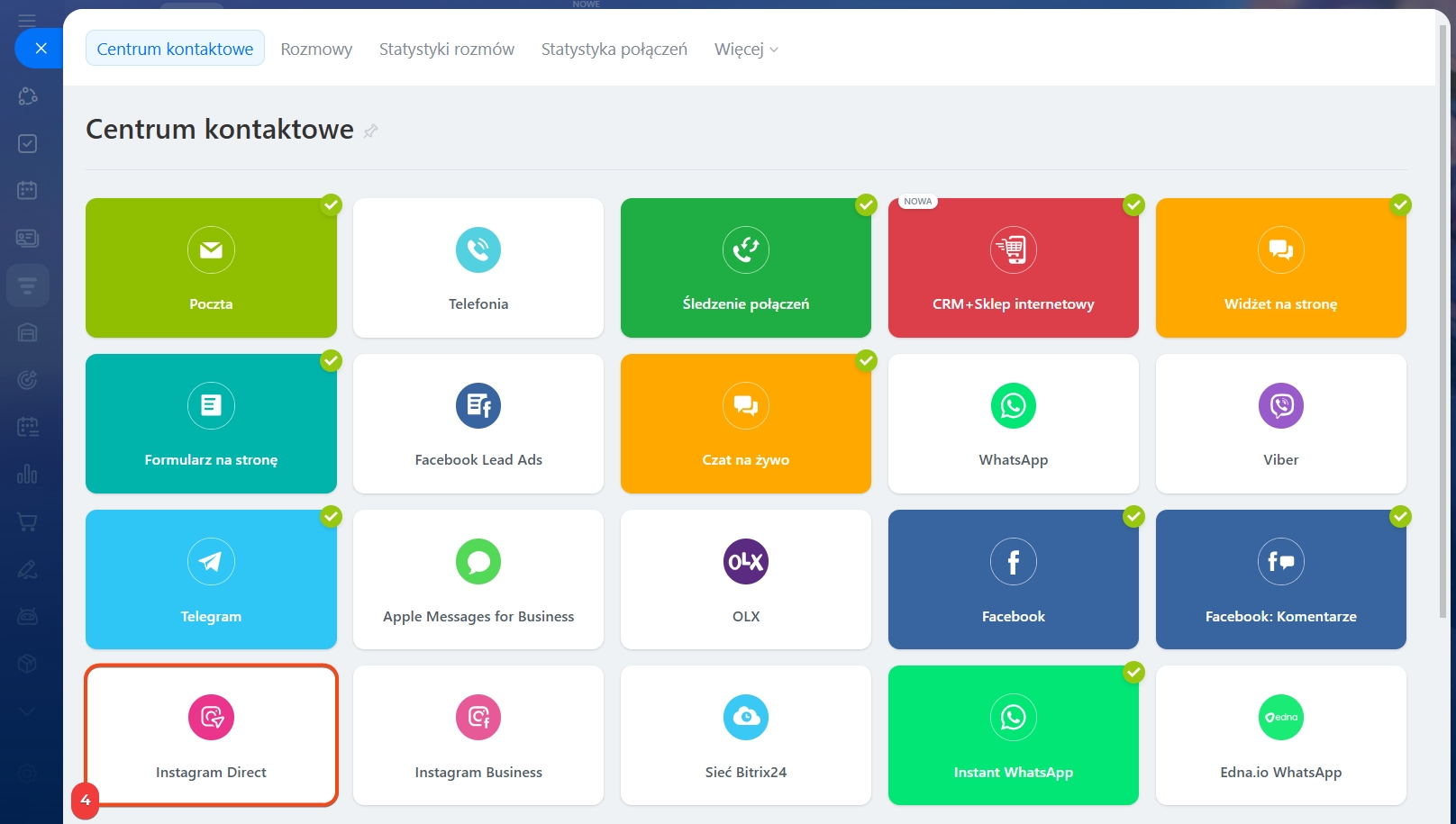Open the Formularz na stronę form icon
Screen dimensions: 1456x824
coord(211,405)
